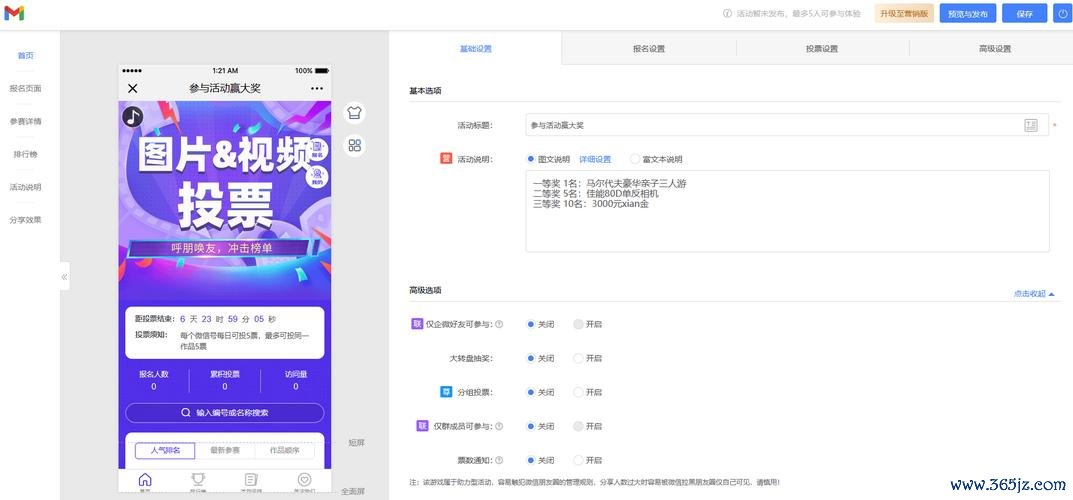Click 升级至营销版 button
The width and height of the screenshot is (1073, 500).
click(x=904, y=14)
